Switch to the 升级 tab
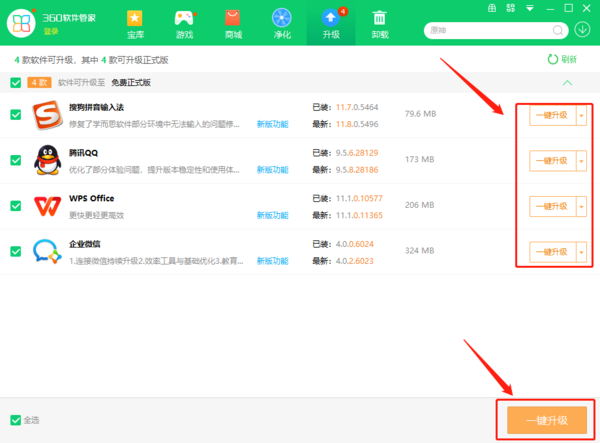 tap(330, 24)
